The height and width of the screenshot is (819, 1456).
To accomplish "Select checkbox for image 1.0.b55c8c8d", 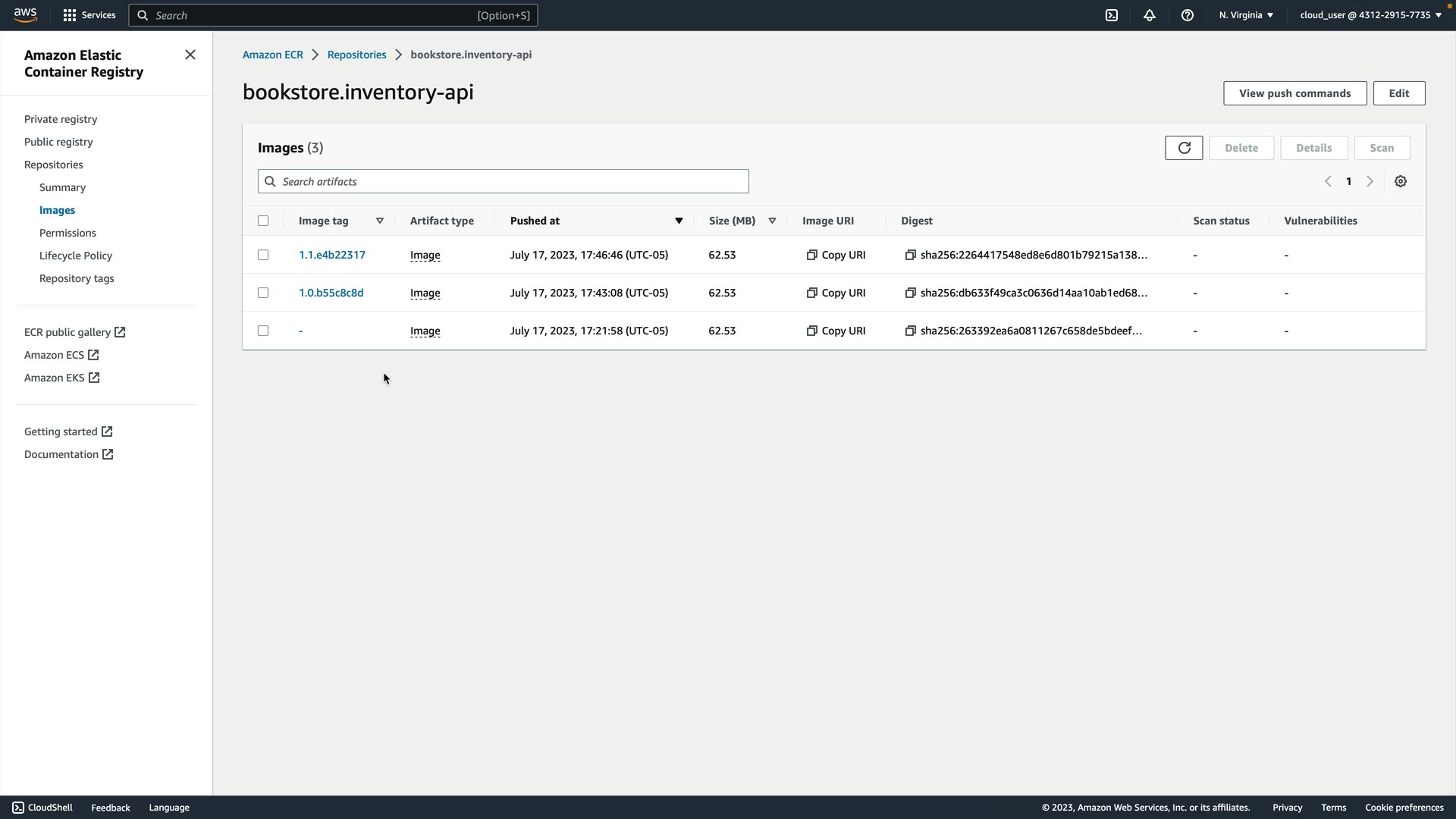I will coord(263,293).
